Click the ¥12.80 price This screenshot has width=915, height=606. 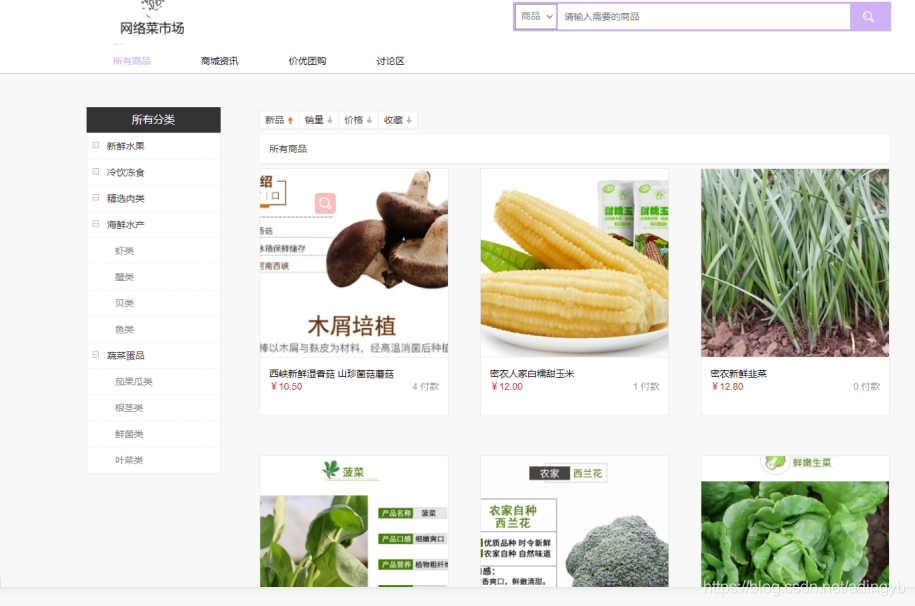tap(727, 386)
